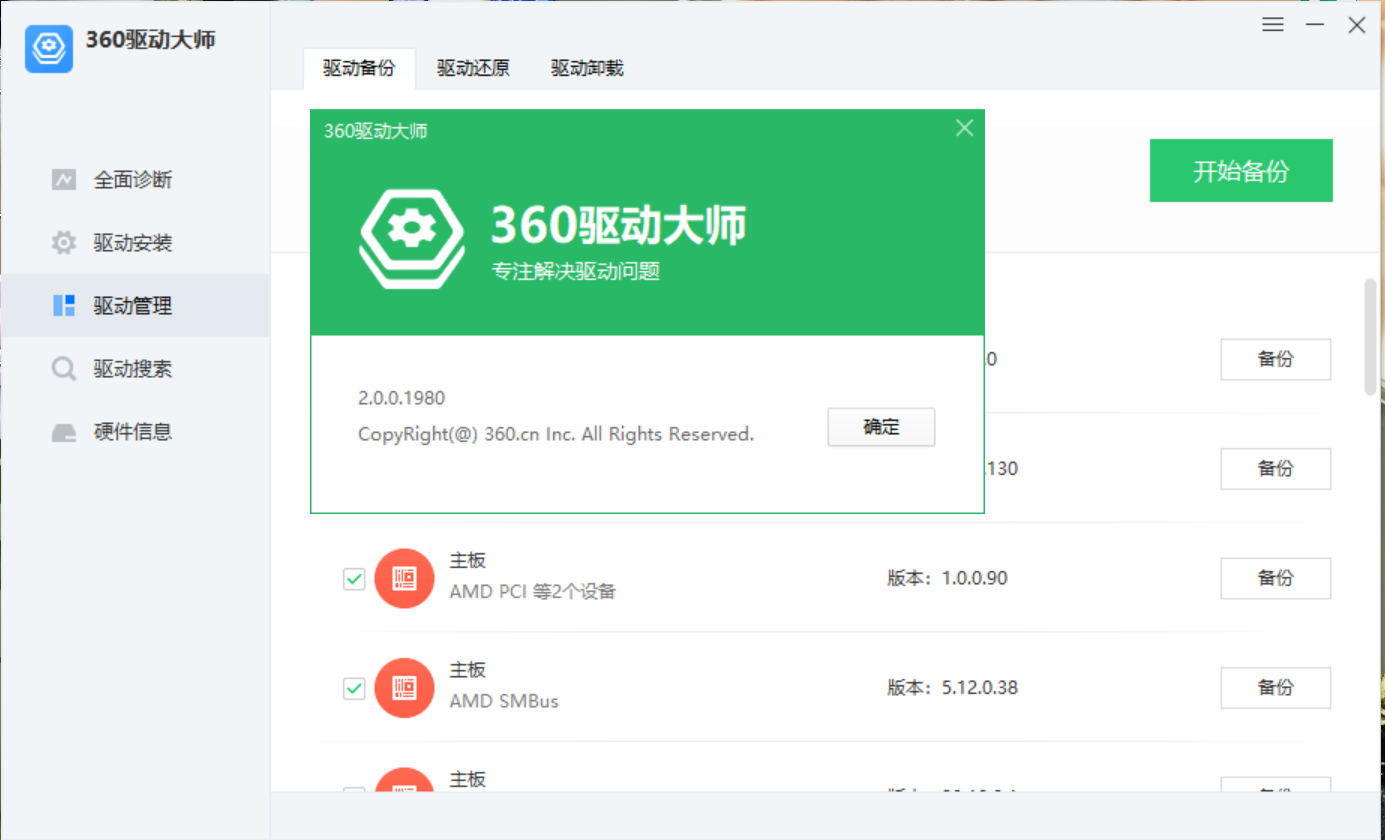Uncheck the AMD SMBus checkbox
This screenshot has width=1385, height=840.
click(x=354, y=688)
